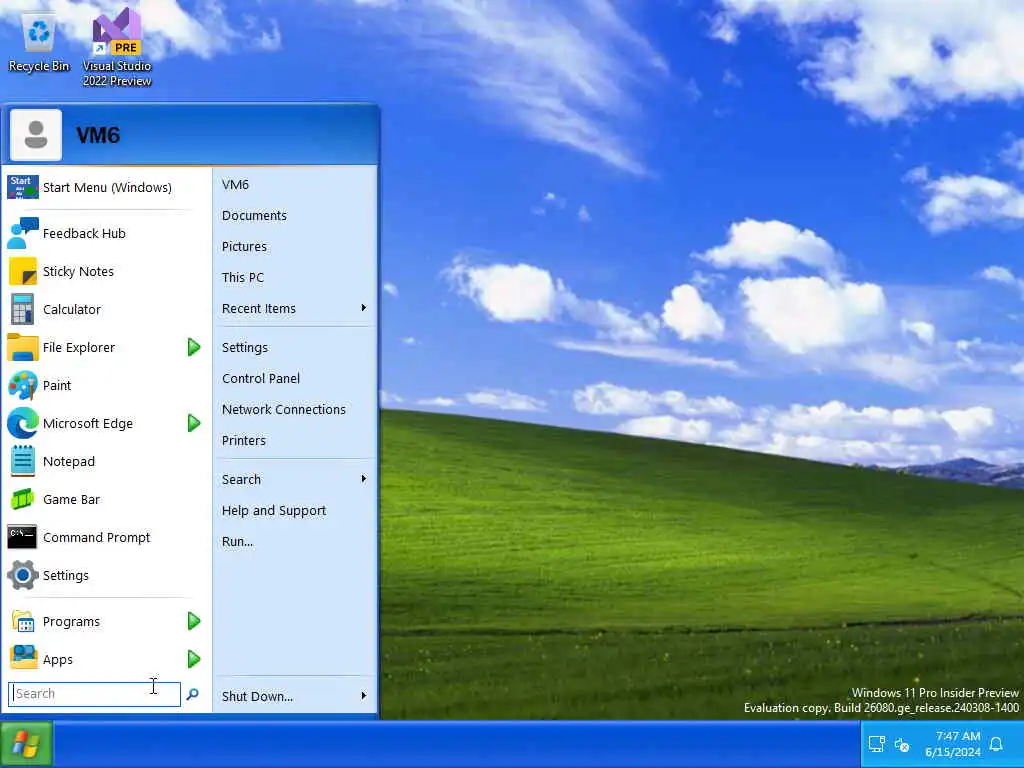
Task: Click the Paint palette icon
Action: click(x=23, y=385)
